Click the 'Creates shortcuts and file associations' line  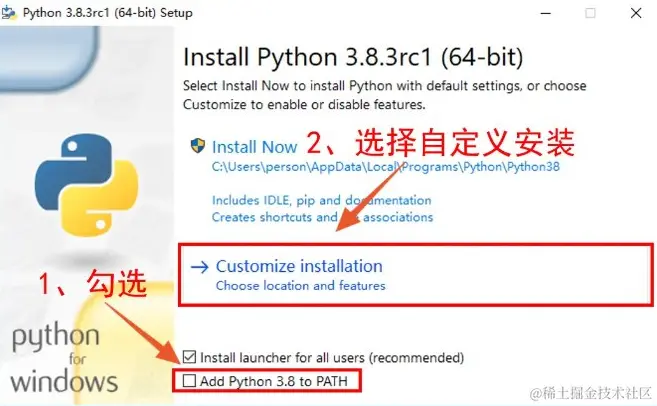pos(322,217)
